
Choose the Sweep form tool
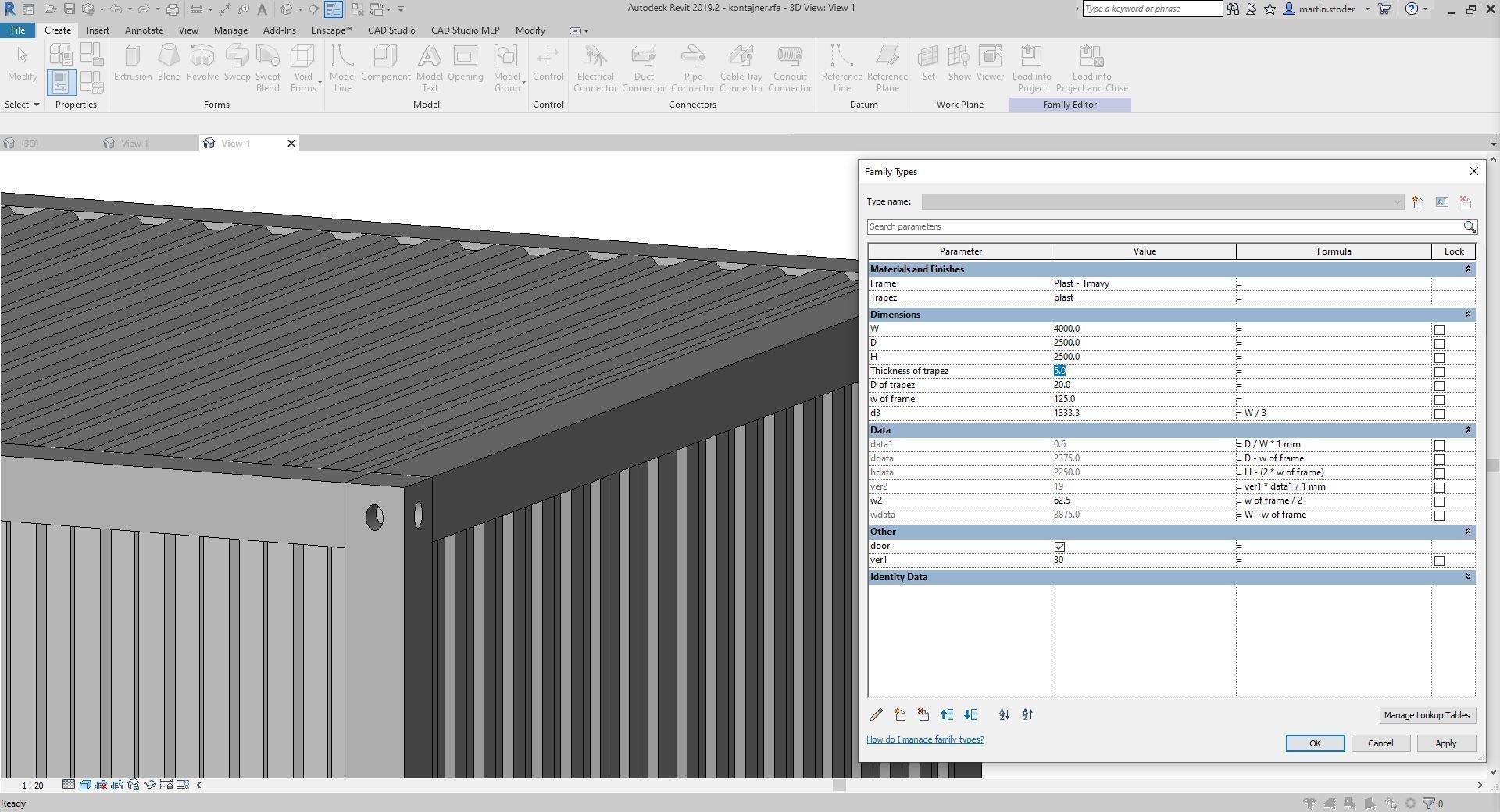pyautogui.click(x=237, y=62)
